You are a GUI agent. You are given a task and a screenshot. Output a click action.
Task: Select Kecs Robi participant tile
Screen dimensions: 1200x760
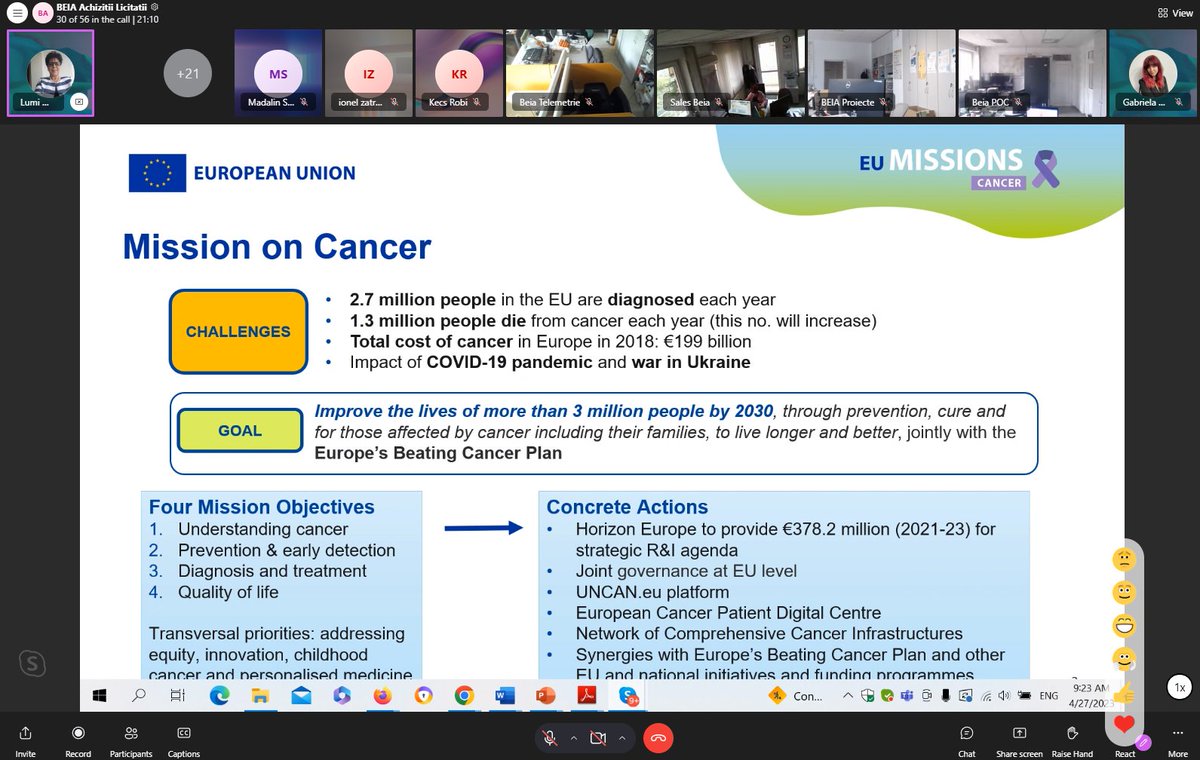[x=460, y=73]
